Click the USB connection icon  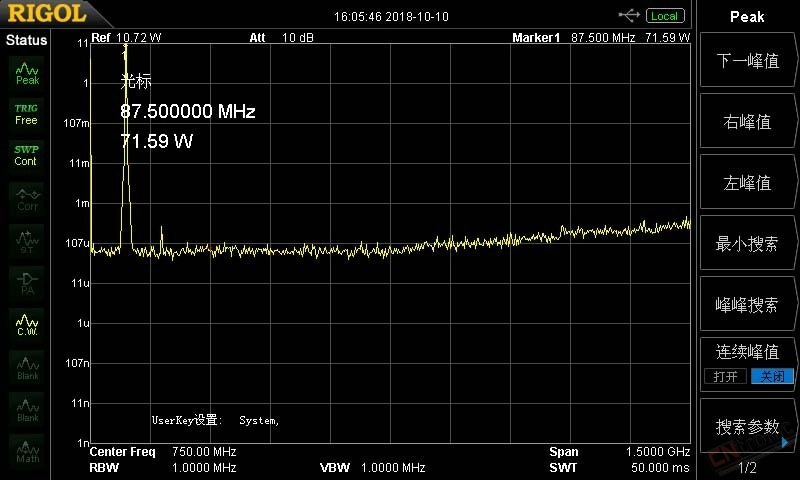pyautogui.click(x=629, y=15)
